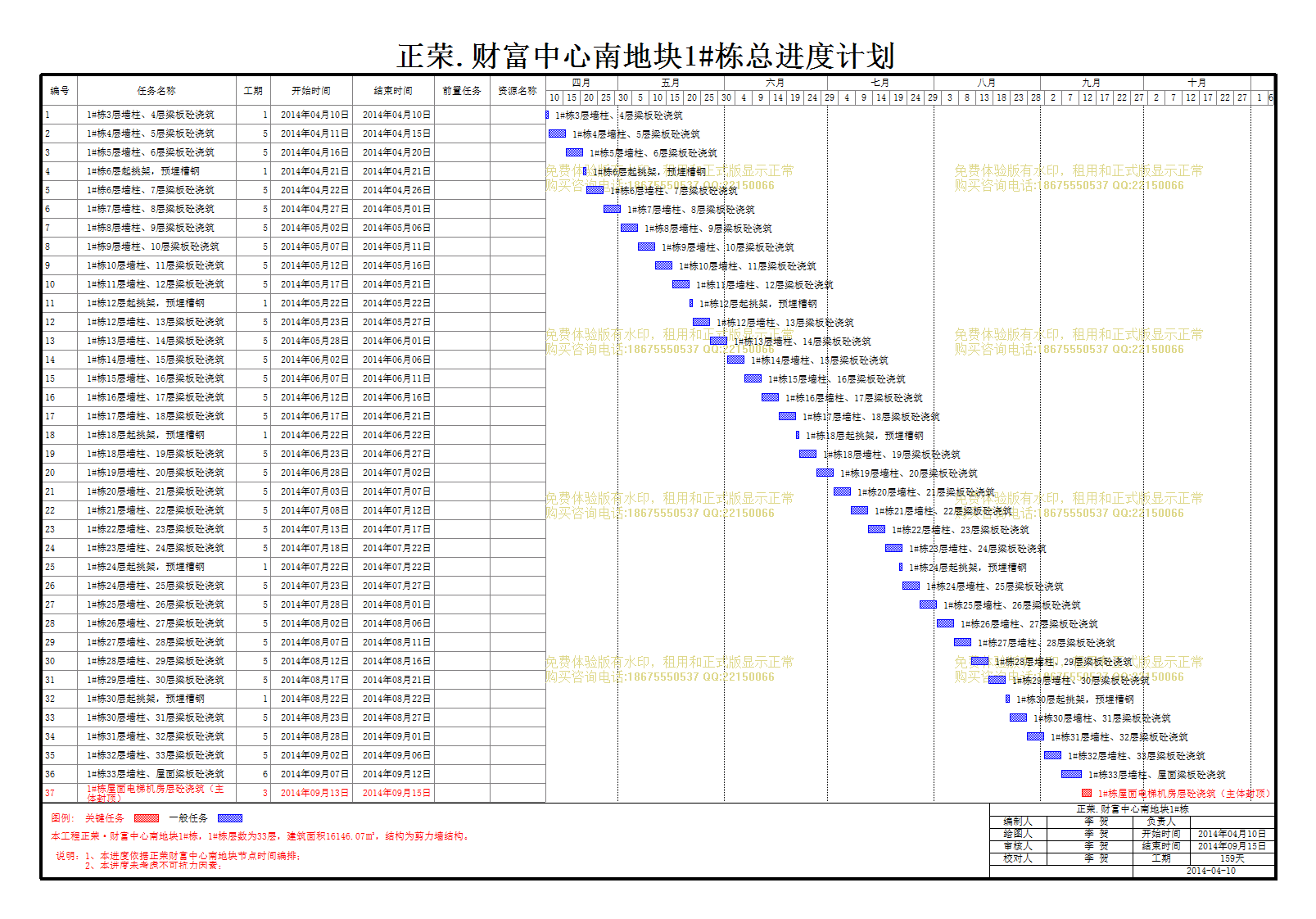The height and width of the screenshot is (919, 1316).
Task: Click note 1 本进度依据正荣财富中心南地块节点时间编排
Action: 192,856
